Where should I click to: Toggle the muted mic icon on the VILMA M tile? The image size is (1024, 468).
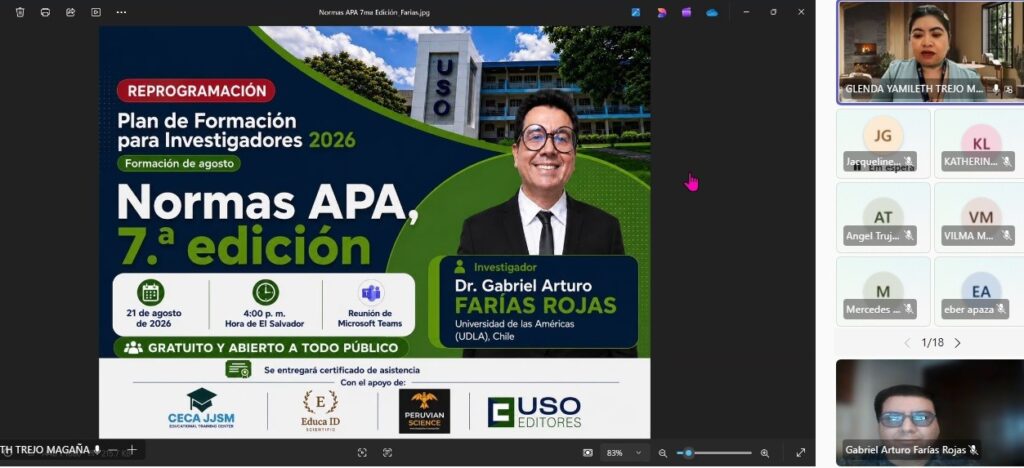(x=1006, y=236)
